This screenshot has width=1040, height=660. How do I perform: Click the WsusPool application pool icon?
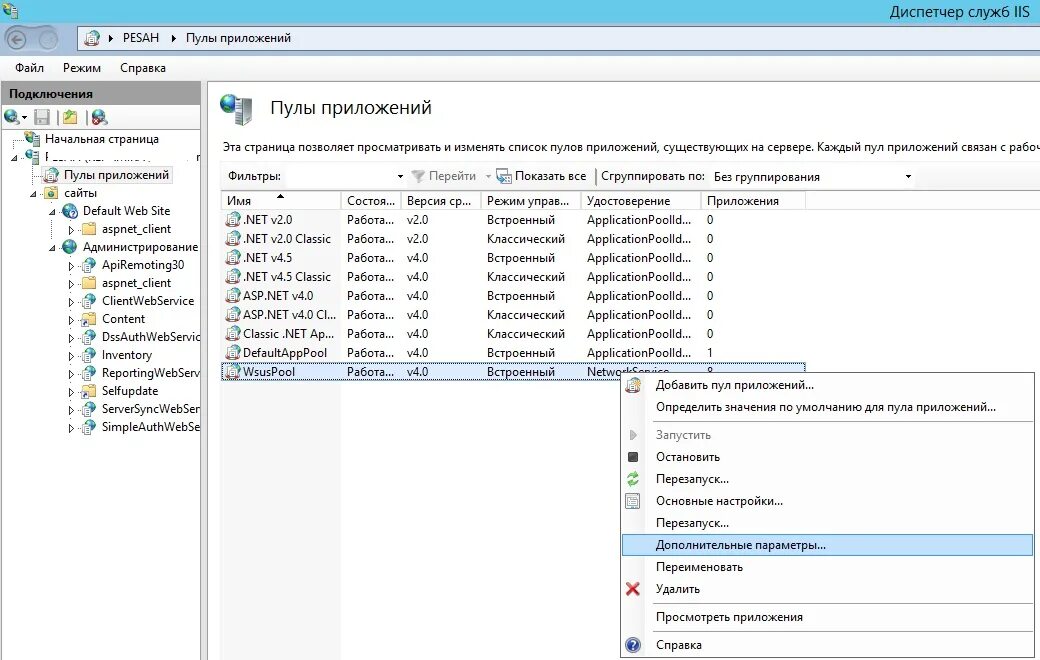(x=232, y=371)
